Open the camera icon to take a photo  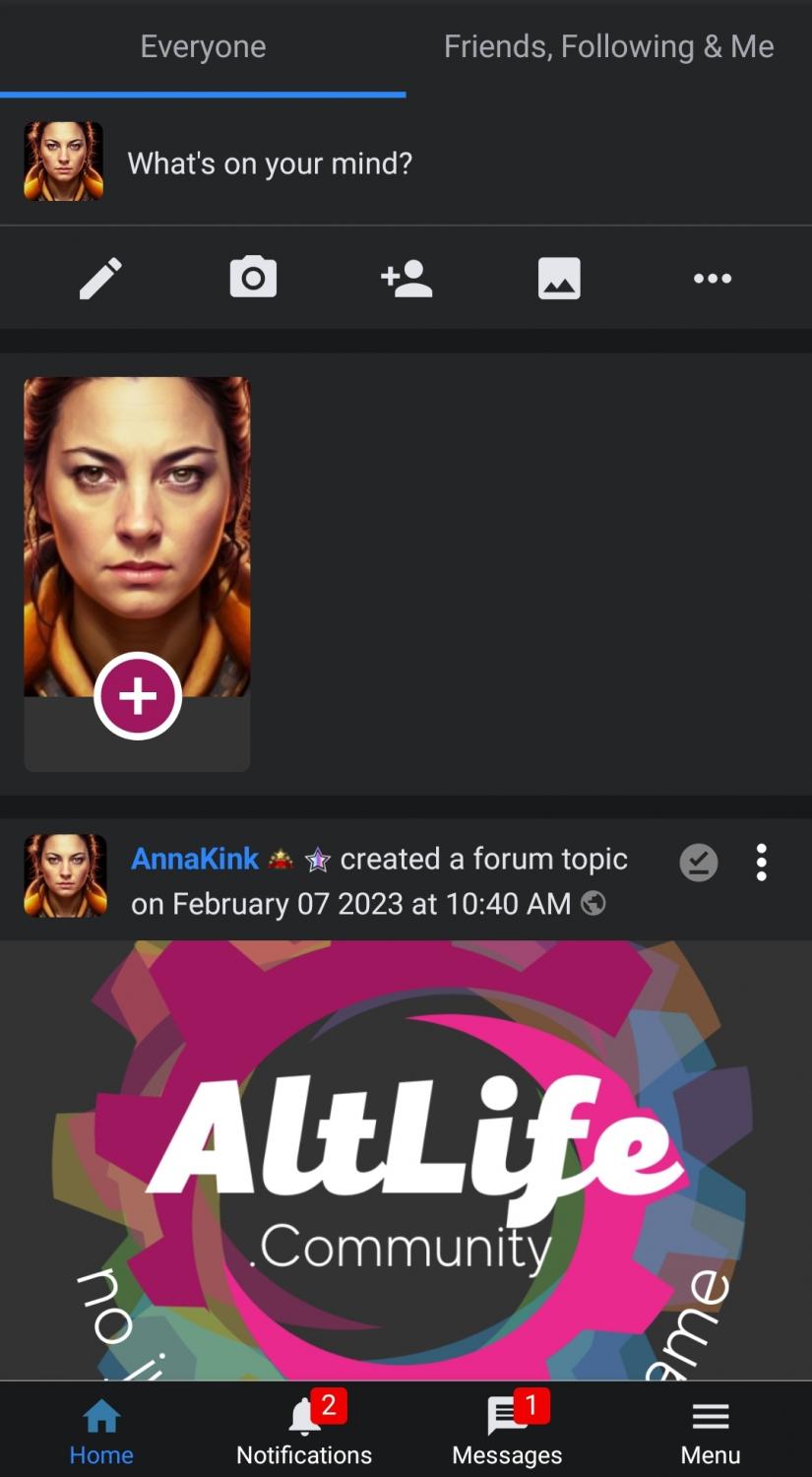(x=253, y=278)
